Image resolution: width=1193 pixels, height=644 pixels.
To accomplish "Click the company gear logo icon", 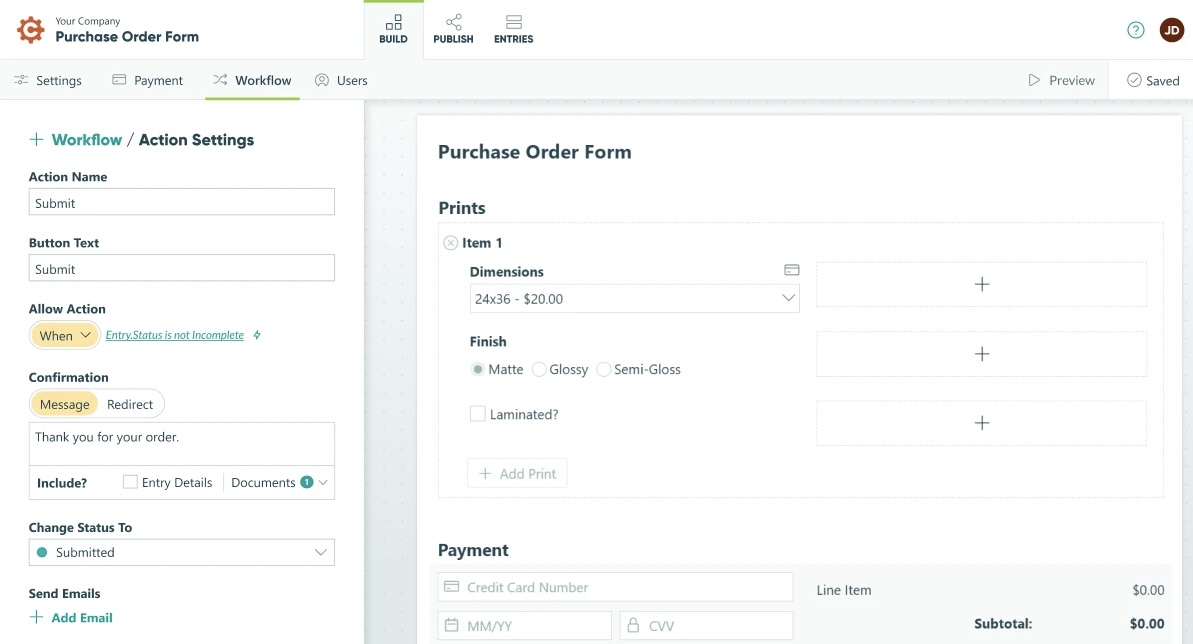I will [31, 30].
